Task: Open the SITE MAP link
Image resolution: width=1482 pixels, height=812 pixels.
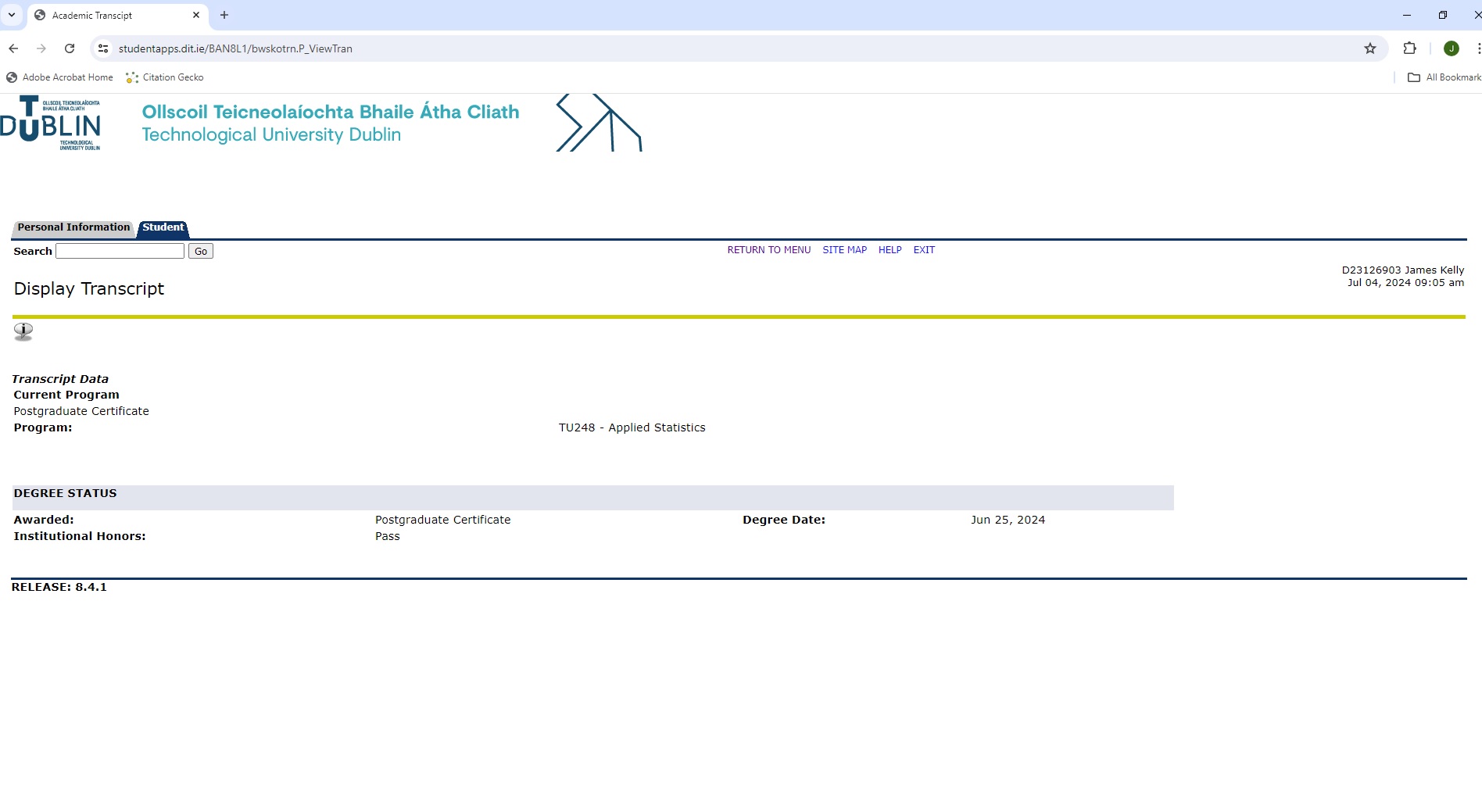Action: (x=844, y=250)
